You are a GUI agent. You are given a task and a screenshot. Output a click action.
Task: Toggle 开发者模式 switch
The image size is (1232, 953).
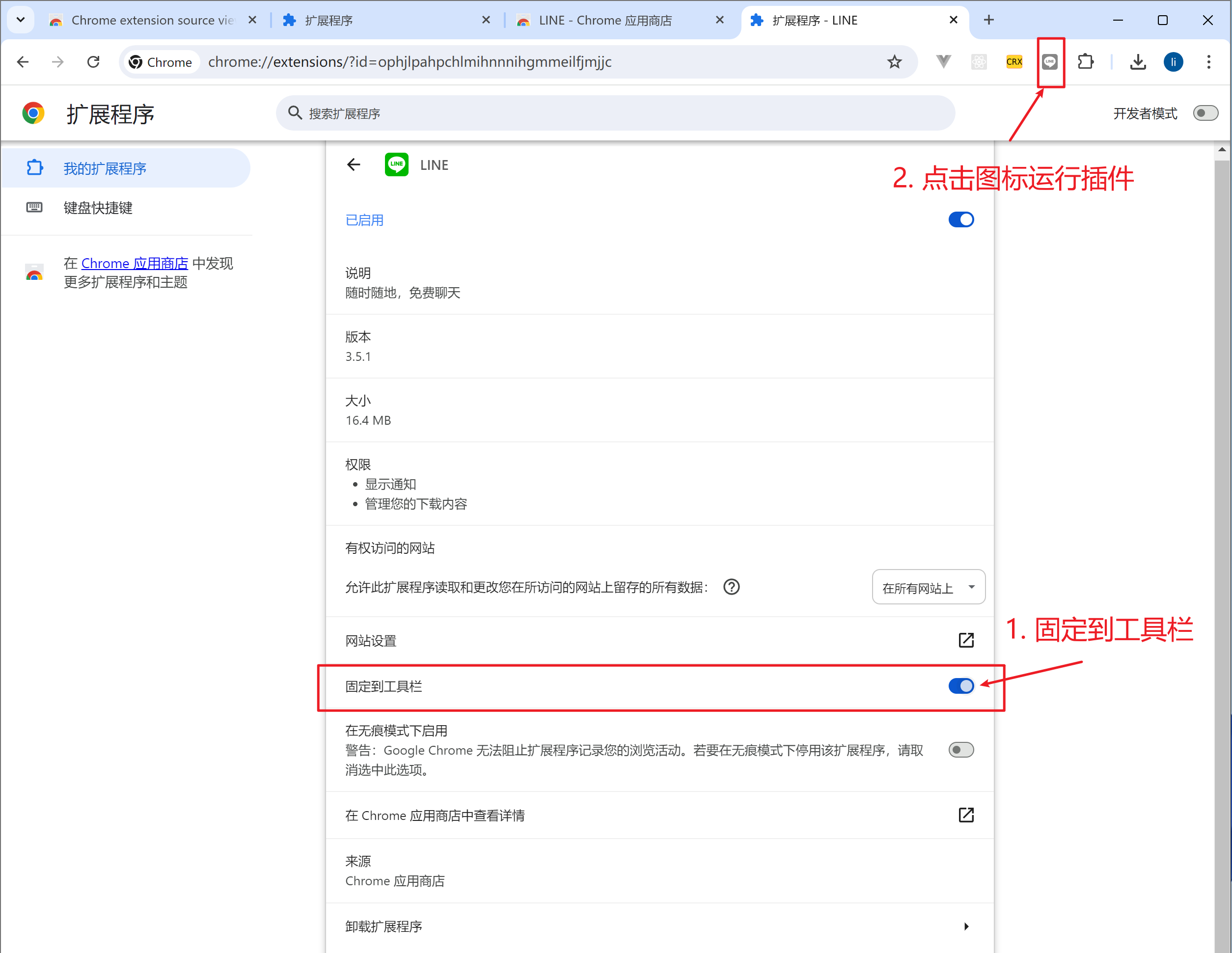pos(1205,113)
